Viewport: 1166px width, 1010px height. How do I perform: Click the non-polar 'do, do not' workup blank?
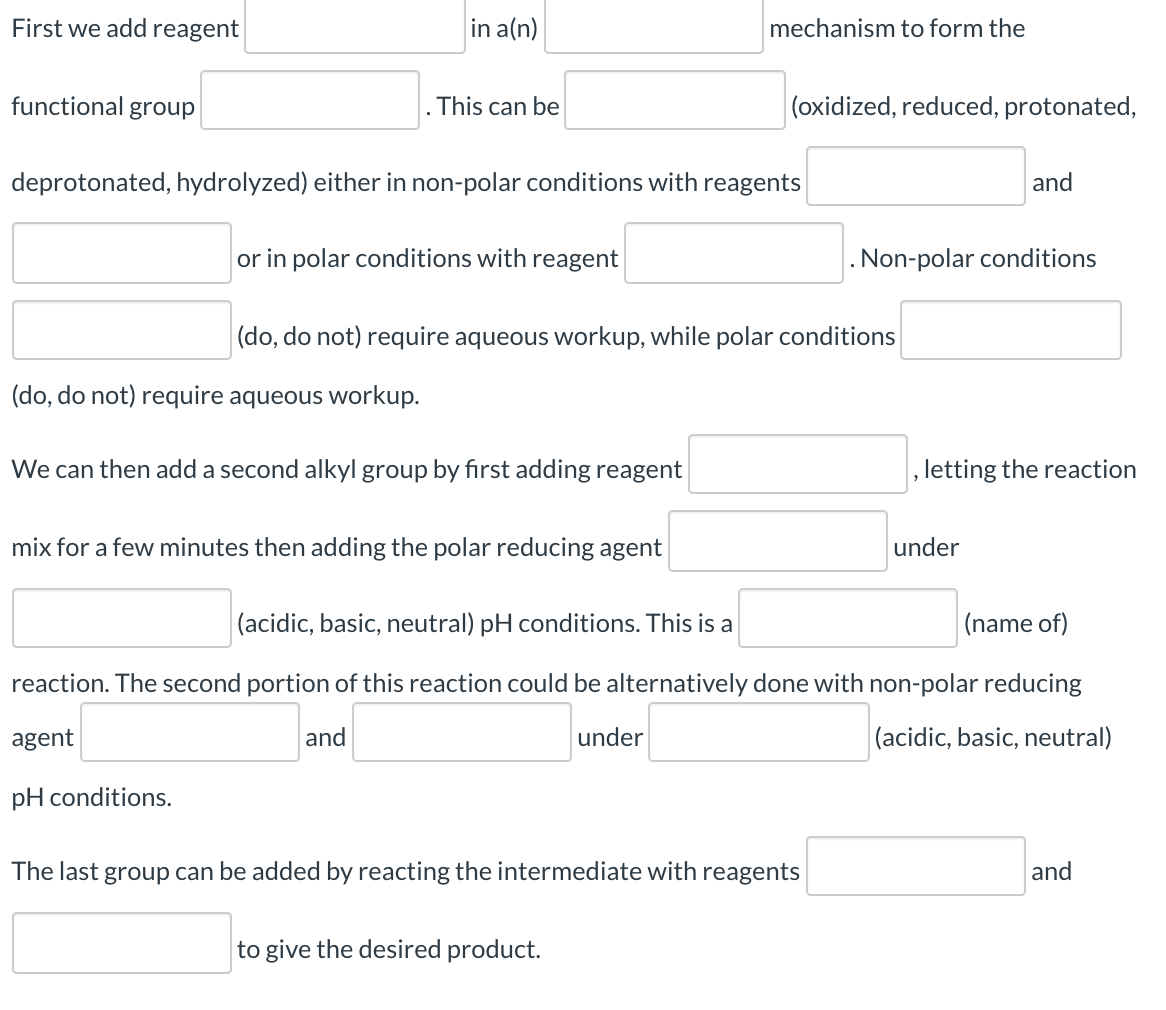coord(121,330)
